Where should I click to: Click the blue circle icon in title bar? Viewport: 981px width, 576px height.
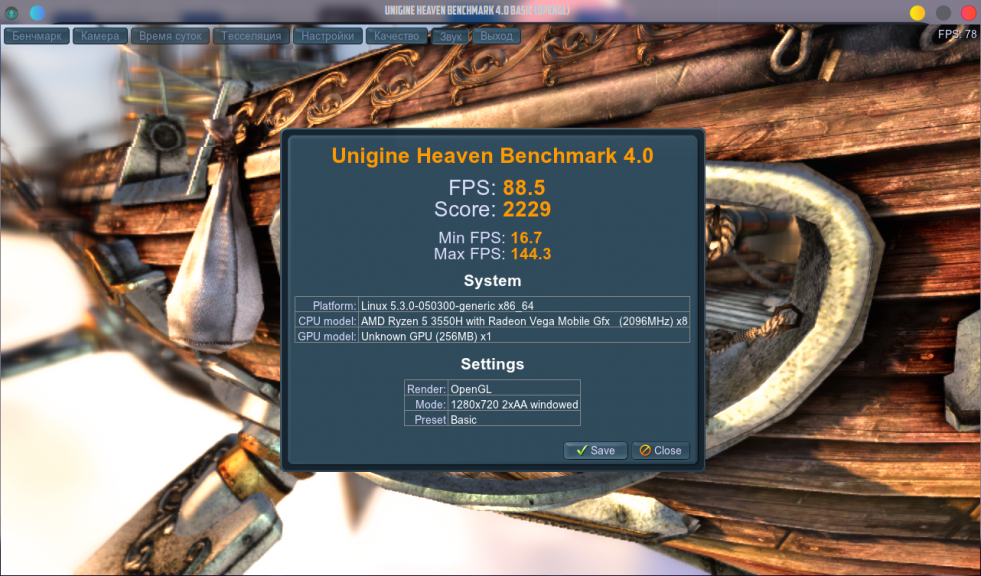[37, 13]
